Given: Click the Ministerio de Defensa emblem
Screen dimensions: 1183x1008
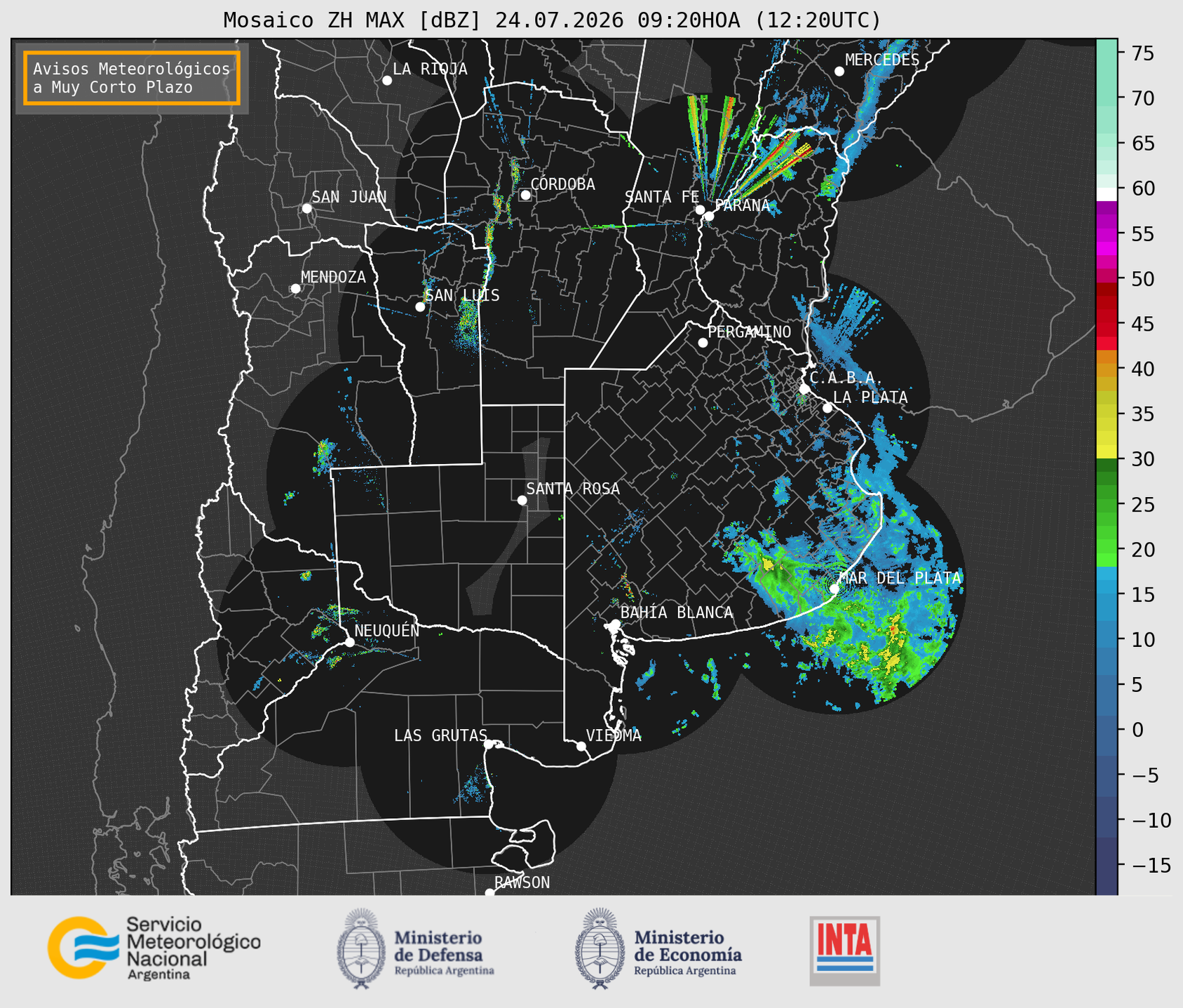Looking at the screenshot, I should 360,948.
